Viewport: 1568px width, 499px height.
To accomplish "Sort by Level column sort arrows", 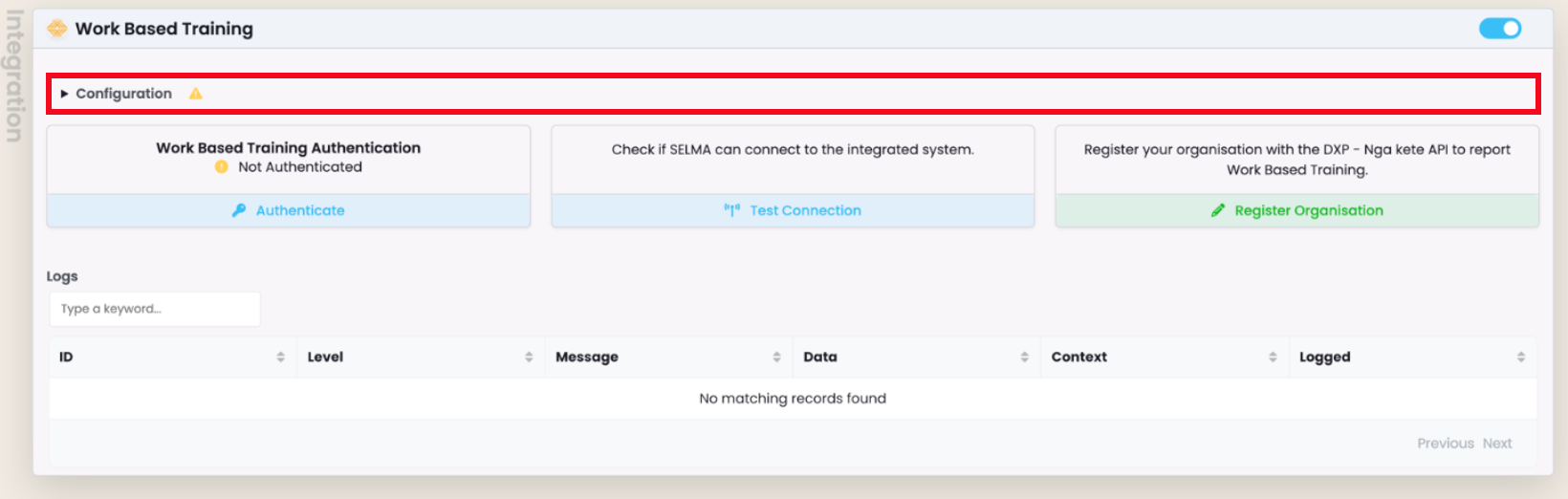I will [x=529, y=357].
